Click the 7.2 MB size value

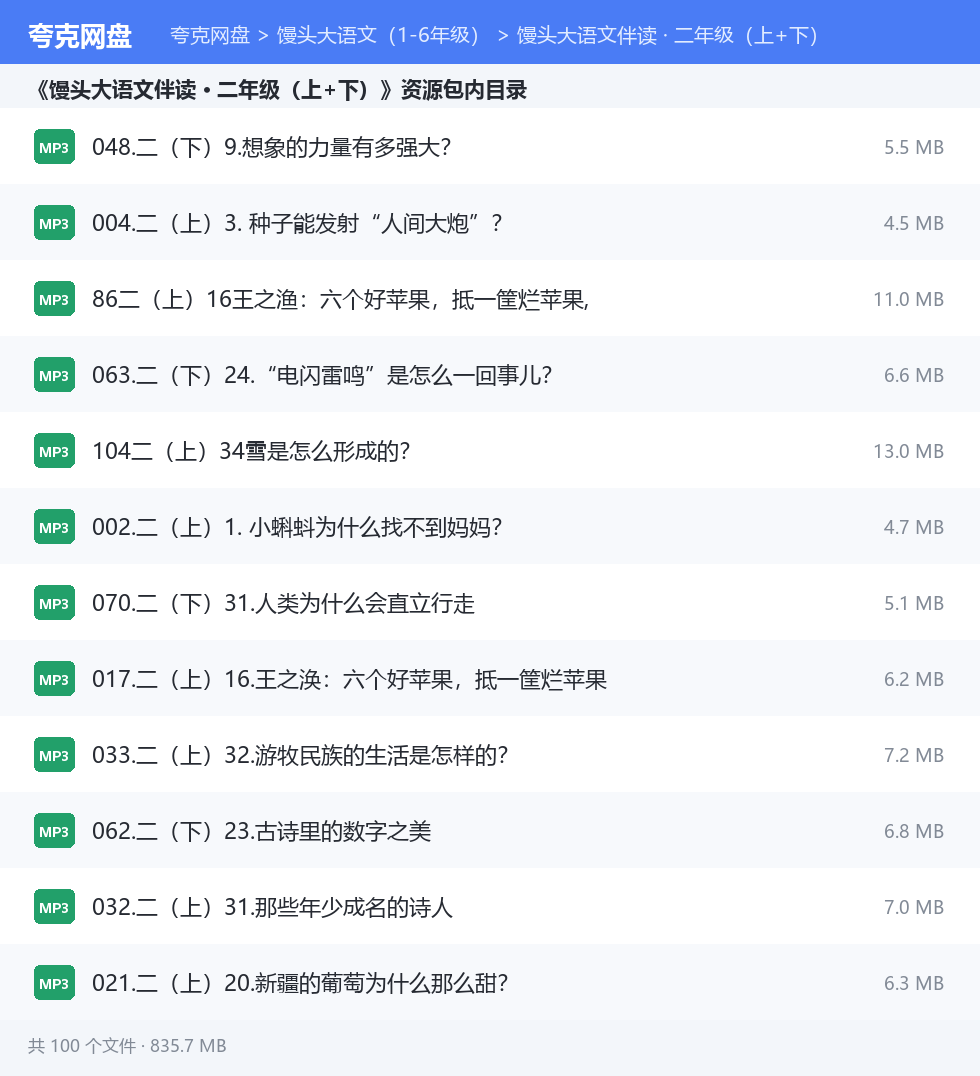coord(913,755)
